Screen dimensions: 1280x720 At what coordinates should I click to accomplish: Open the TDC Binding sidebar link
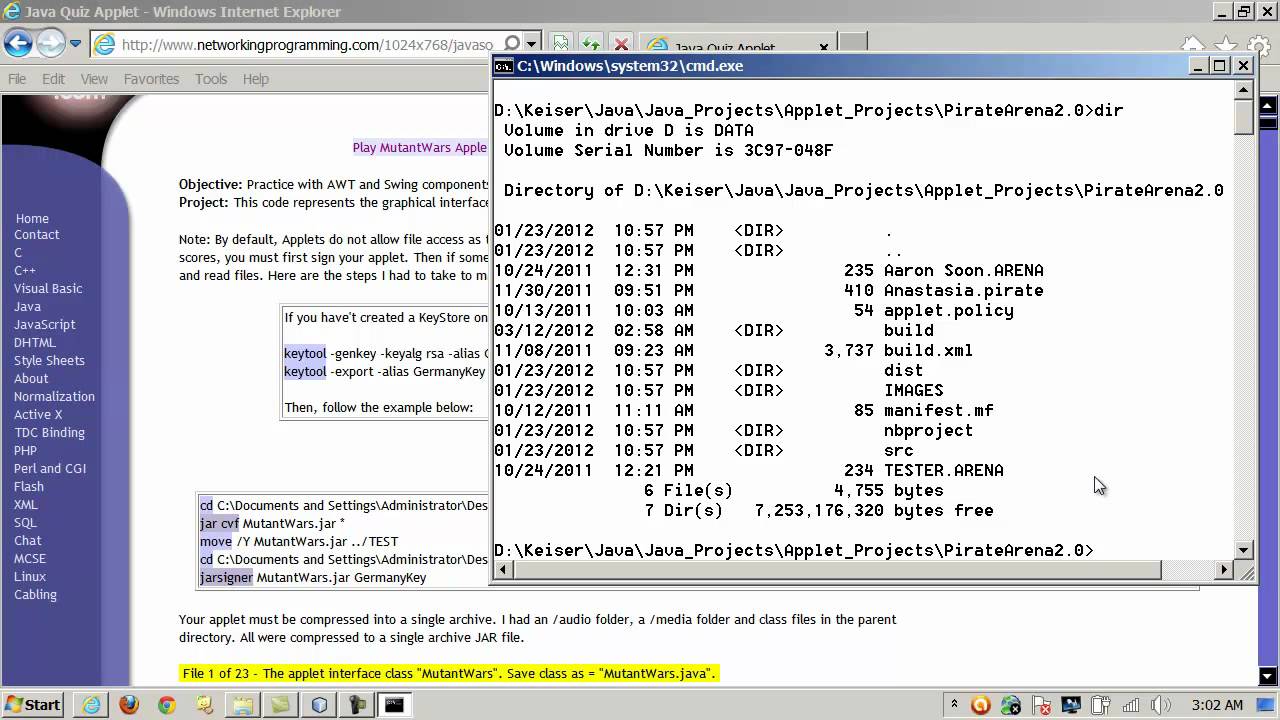tap(49, 432)
